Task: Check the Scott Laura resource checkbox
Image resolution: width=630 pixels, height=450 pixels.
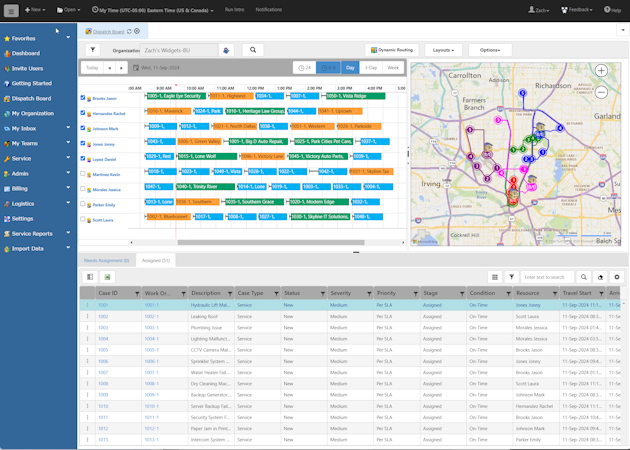Action: 83,219
